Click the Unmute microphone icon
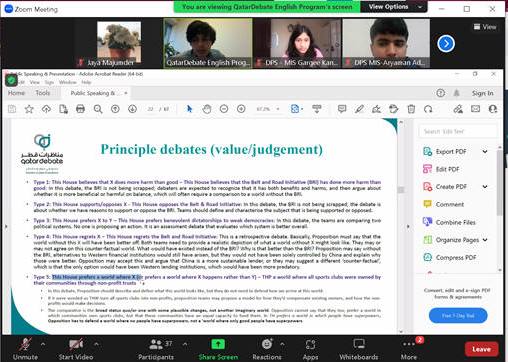 [25, 344]
